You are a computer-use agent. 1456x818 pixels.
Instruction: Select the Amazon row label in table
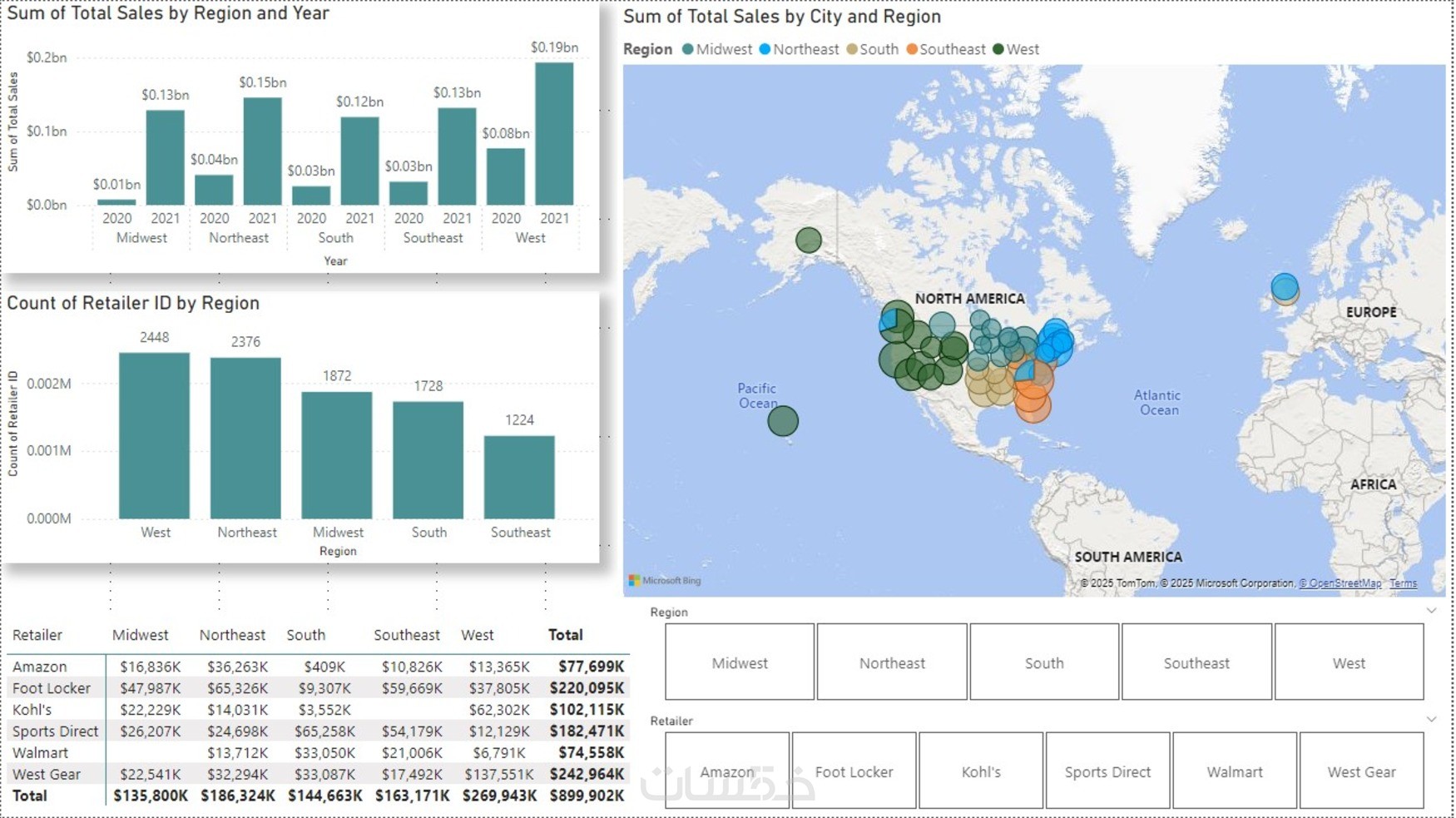pyautogui.click(x=39, y=667)
